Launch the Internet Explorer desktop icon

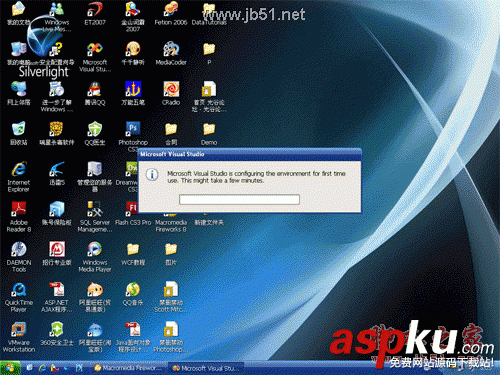coord(19,169)
